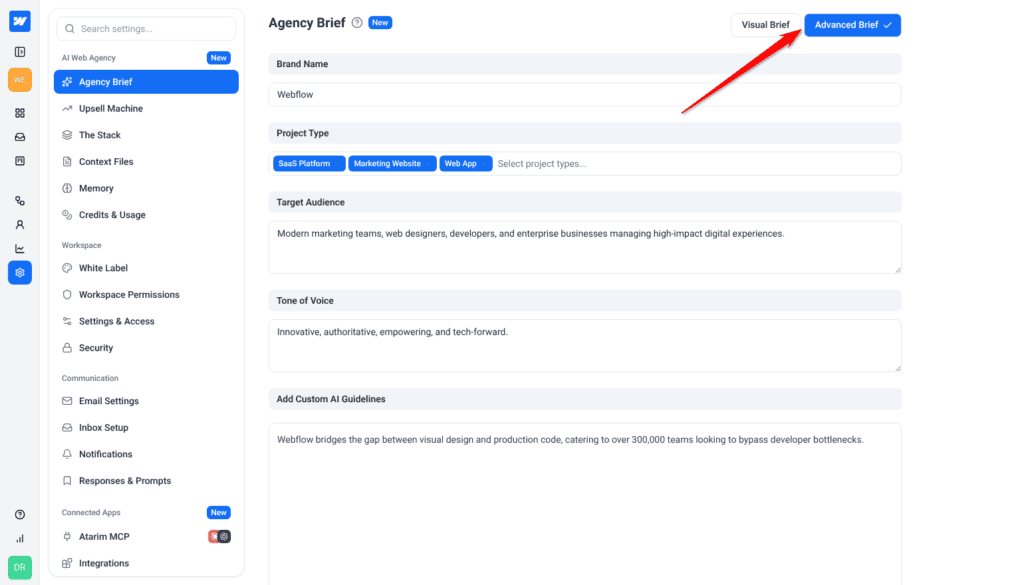Open Responses & Prompts
1024x585 pixels.
click(146, 481)
